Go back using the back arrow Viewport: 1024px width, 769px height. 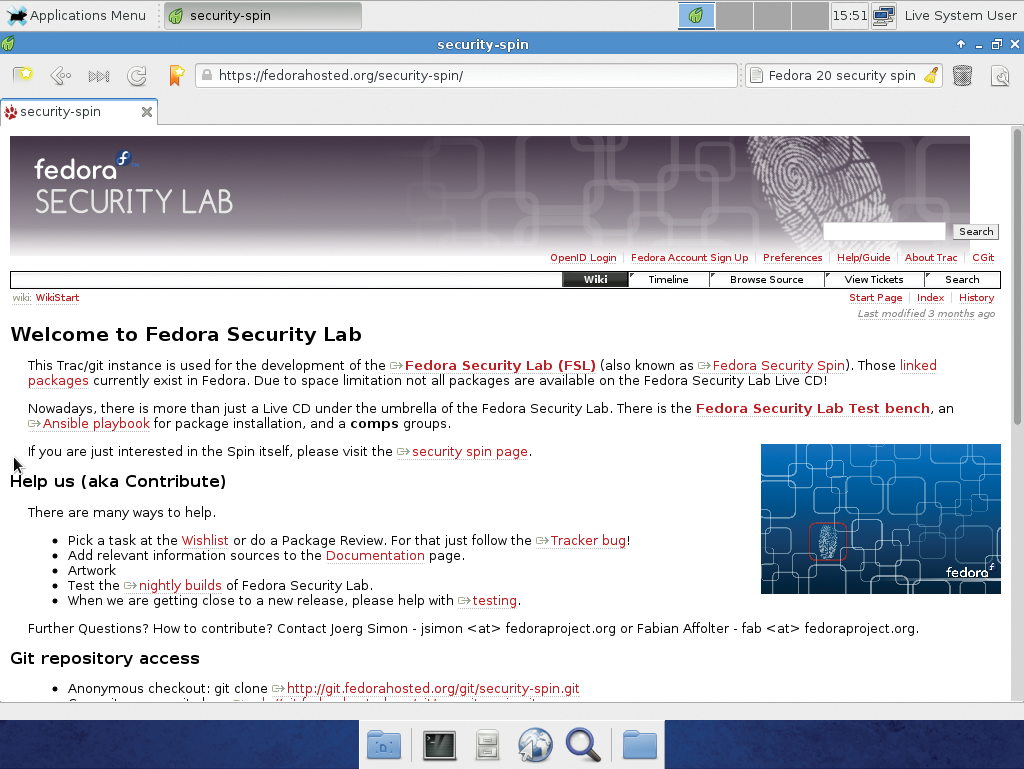60,75
